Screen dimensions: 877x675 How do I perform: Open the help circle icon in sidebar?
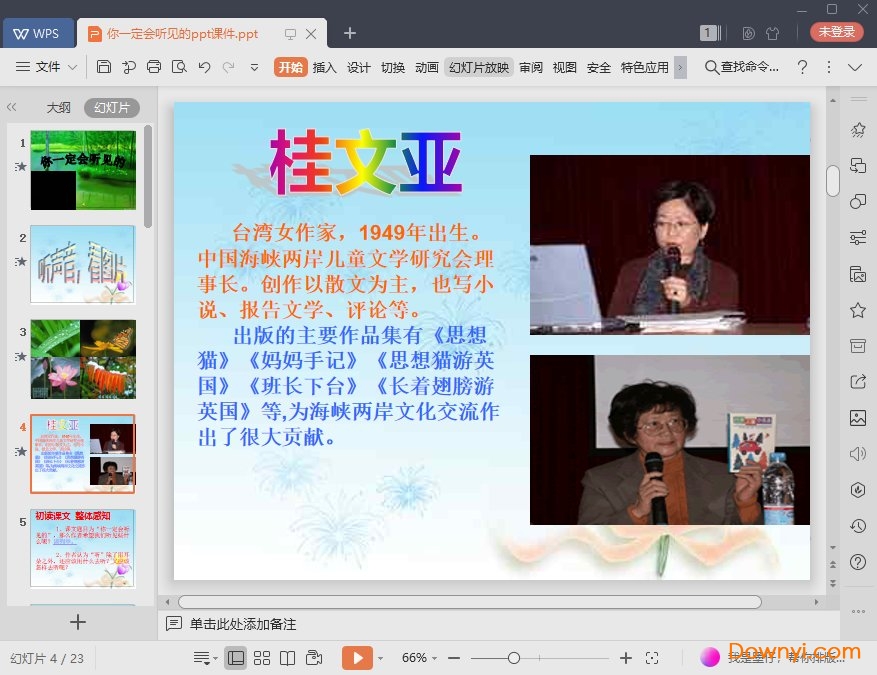[x=858, y=561]
